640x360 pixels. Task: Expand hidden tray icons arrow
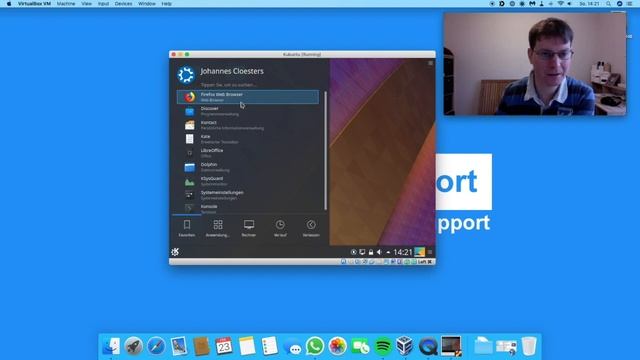388,252
